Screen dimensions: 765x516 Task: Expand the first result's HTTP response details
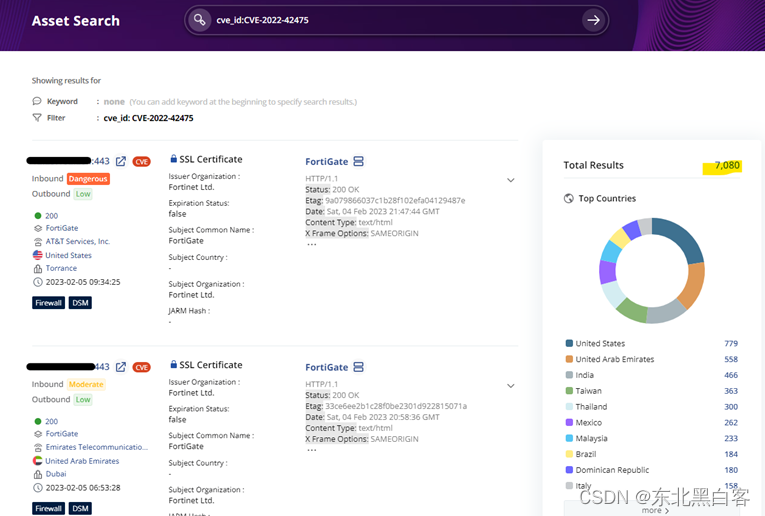pyautogui.click(x=511, y=180)
